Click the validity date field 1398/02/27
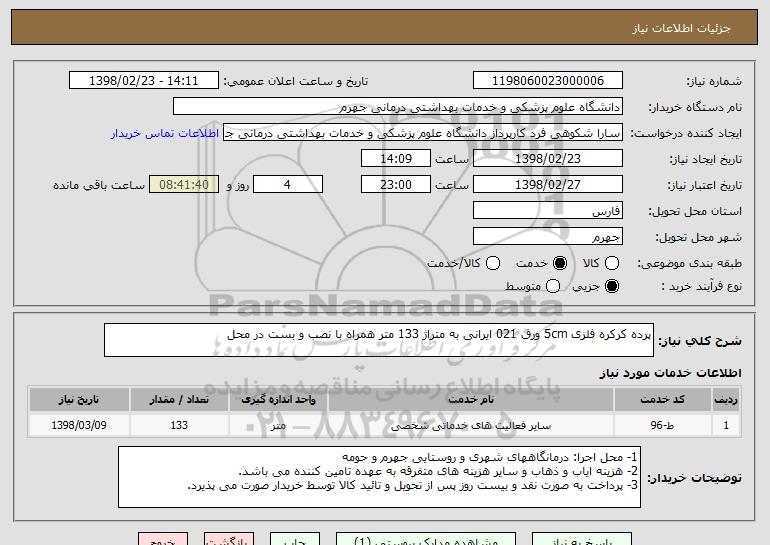The width and height of the screenshot is (770, 545). click(548, 185)
